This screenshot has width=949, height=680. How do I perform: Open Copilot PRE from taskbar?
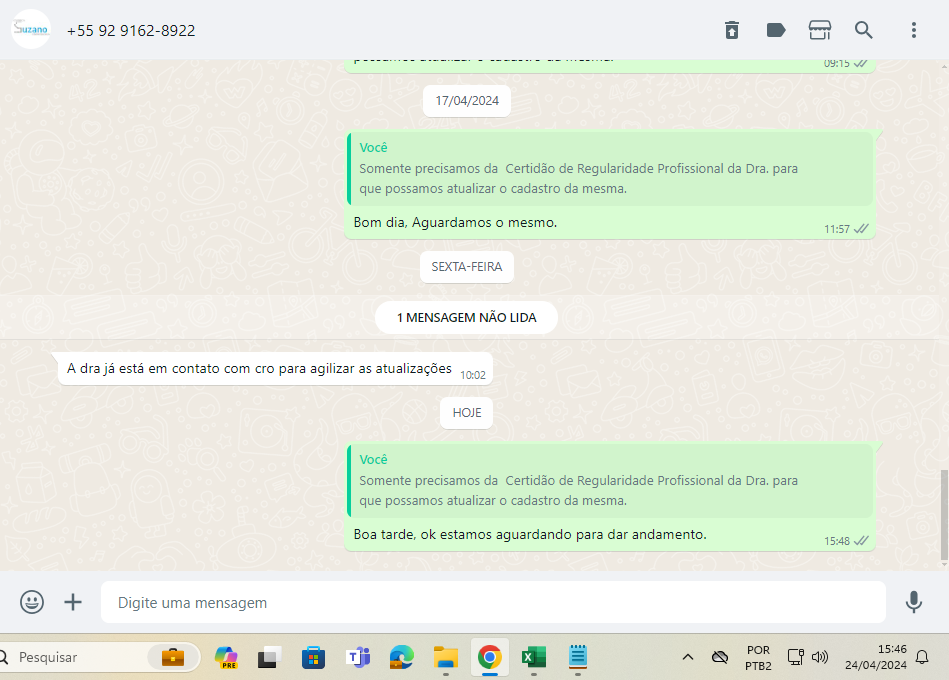click(x=226, y=657)
